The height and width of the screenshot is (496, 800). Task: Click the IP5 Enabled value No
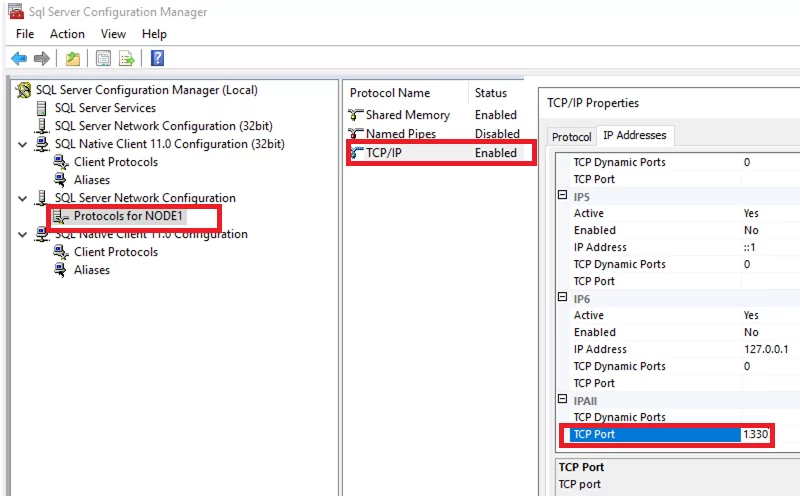751,230
